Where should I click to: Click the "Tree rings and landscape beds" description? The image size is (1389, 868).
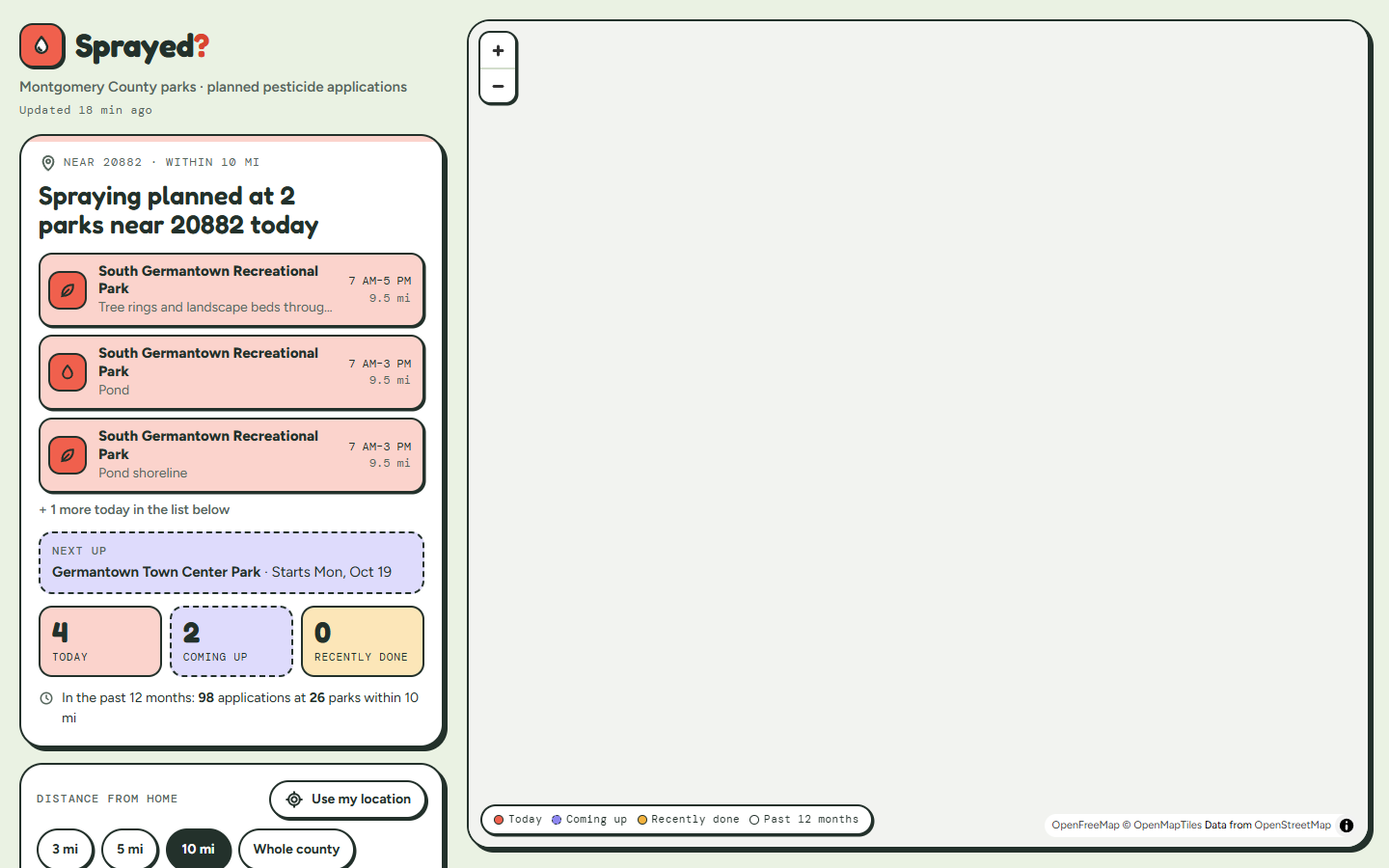pyautogui.click(x=215, y=308)
